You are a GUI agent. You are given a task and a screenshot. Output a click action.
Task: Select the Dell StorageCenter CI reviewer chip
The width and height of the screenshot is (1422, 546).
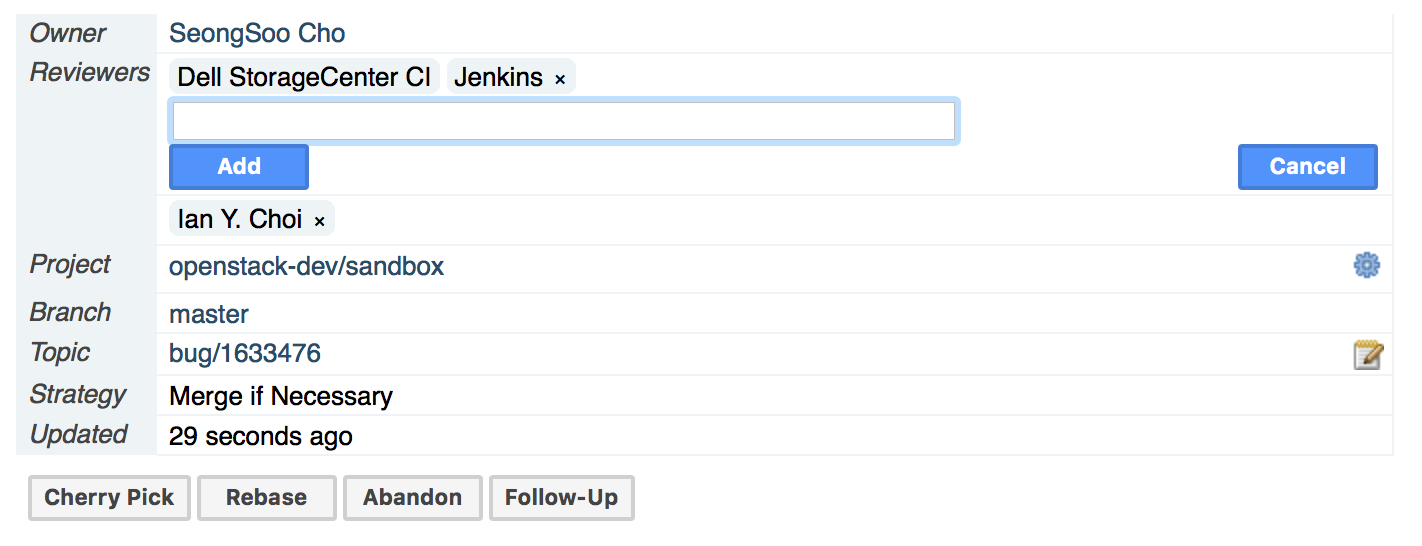tap(304, 77)
